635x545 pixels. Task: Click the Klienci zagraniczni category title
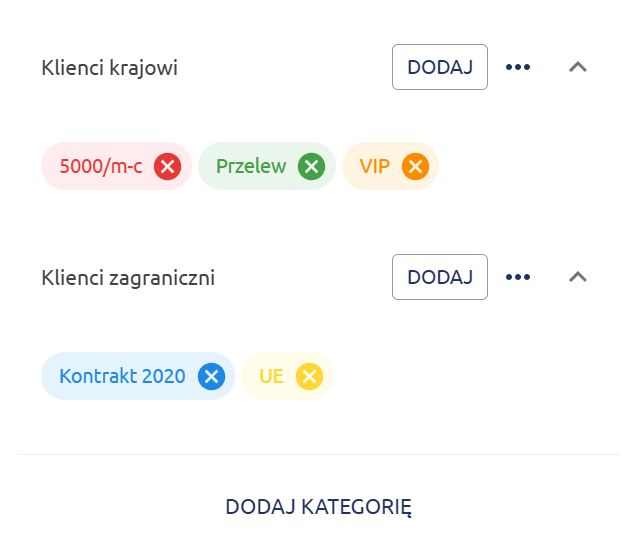tap(128, 278)
